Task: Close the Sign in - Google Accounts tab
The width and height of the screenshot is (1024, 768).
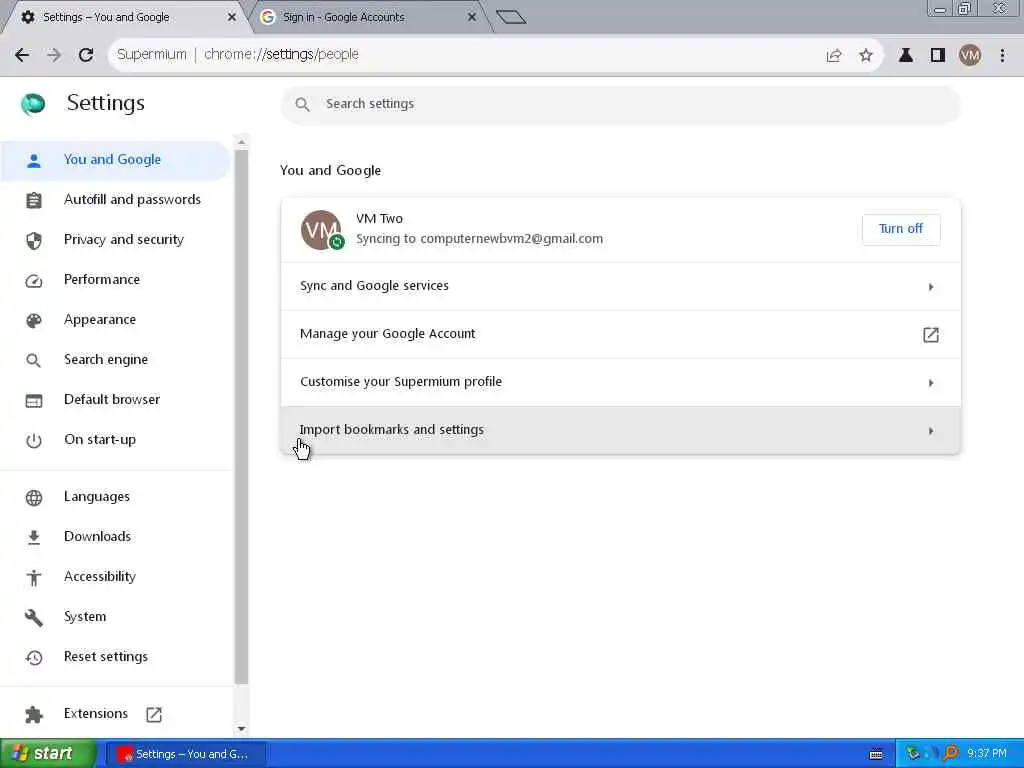Action: pos(472,17)
